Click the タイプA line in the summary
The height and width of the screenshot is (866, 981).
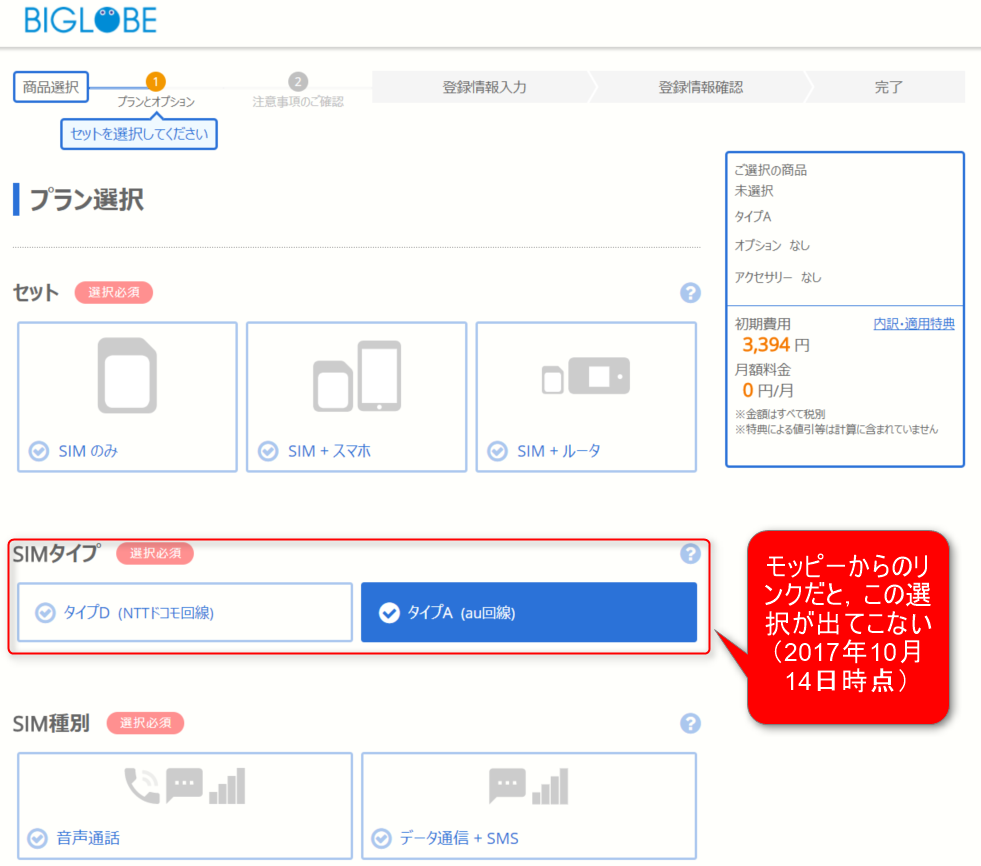click(x=753, y=216)
